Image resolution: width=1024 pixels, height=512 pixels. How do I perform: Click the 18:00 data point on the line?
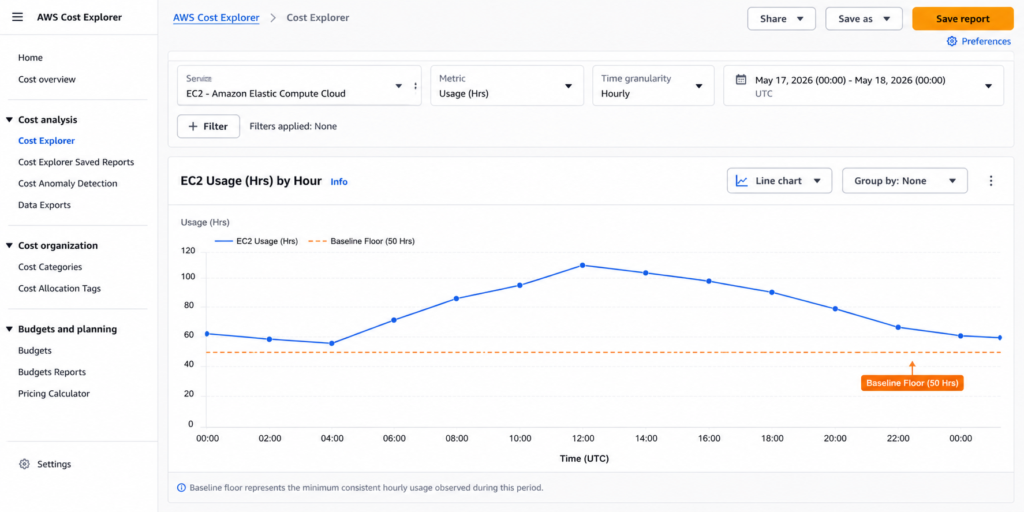[772, 292]
